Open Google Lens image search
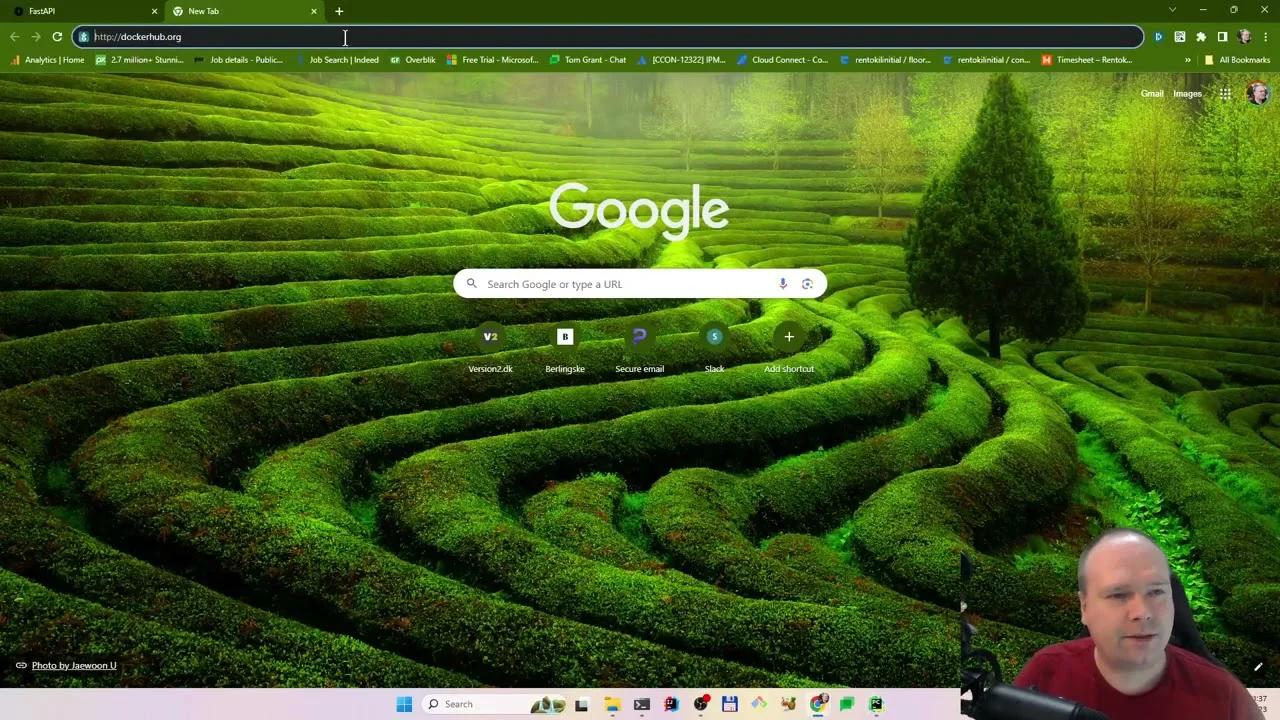The width and height of the screenshot is (1280, 720). [807, 284]
